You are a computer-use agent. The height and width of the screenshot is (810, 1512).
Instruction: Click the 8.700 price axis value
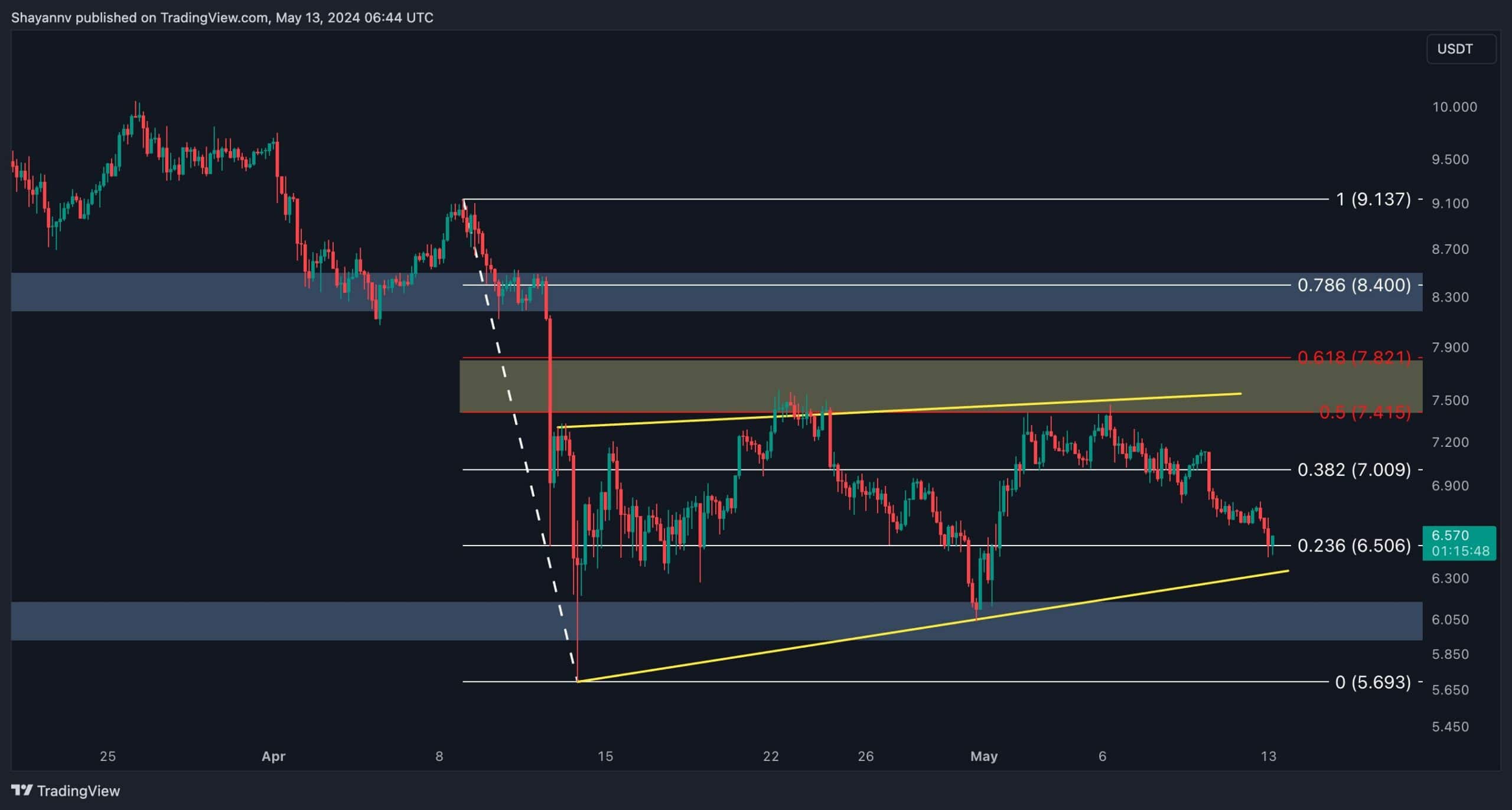[x=1450, y=249]
